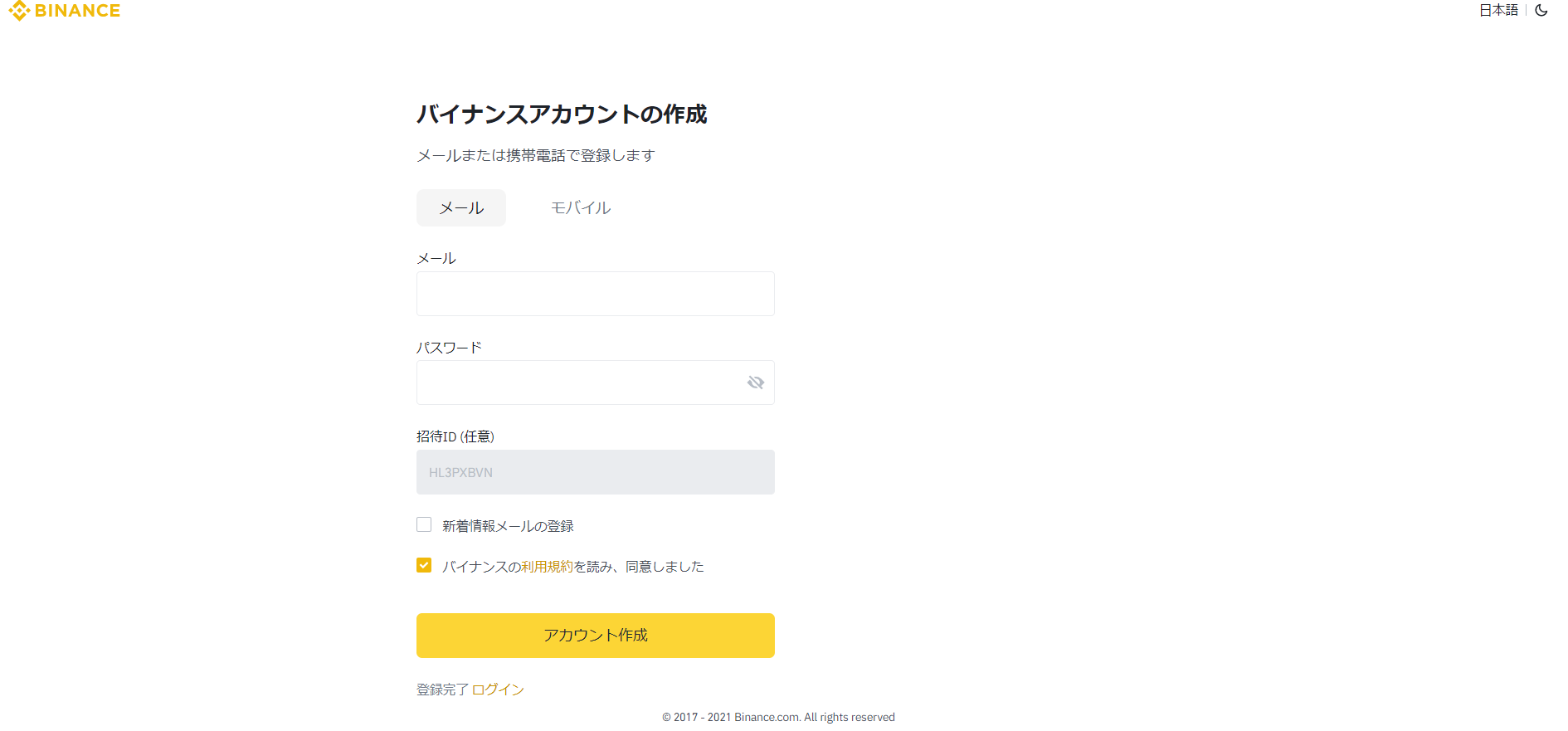The image size is (1568, 731).
Task: Go to the ログイン link
Action: coord(498,690)
